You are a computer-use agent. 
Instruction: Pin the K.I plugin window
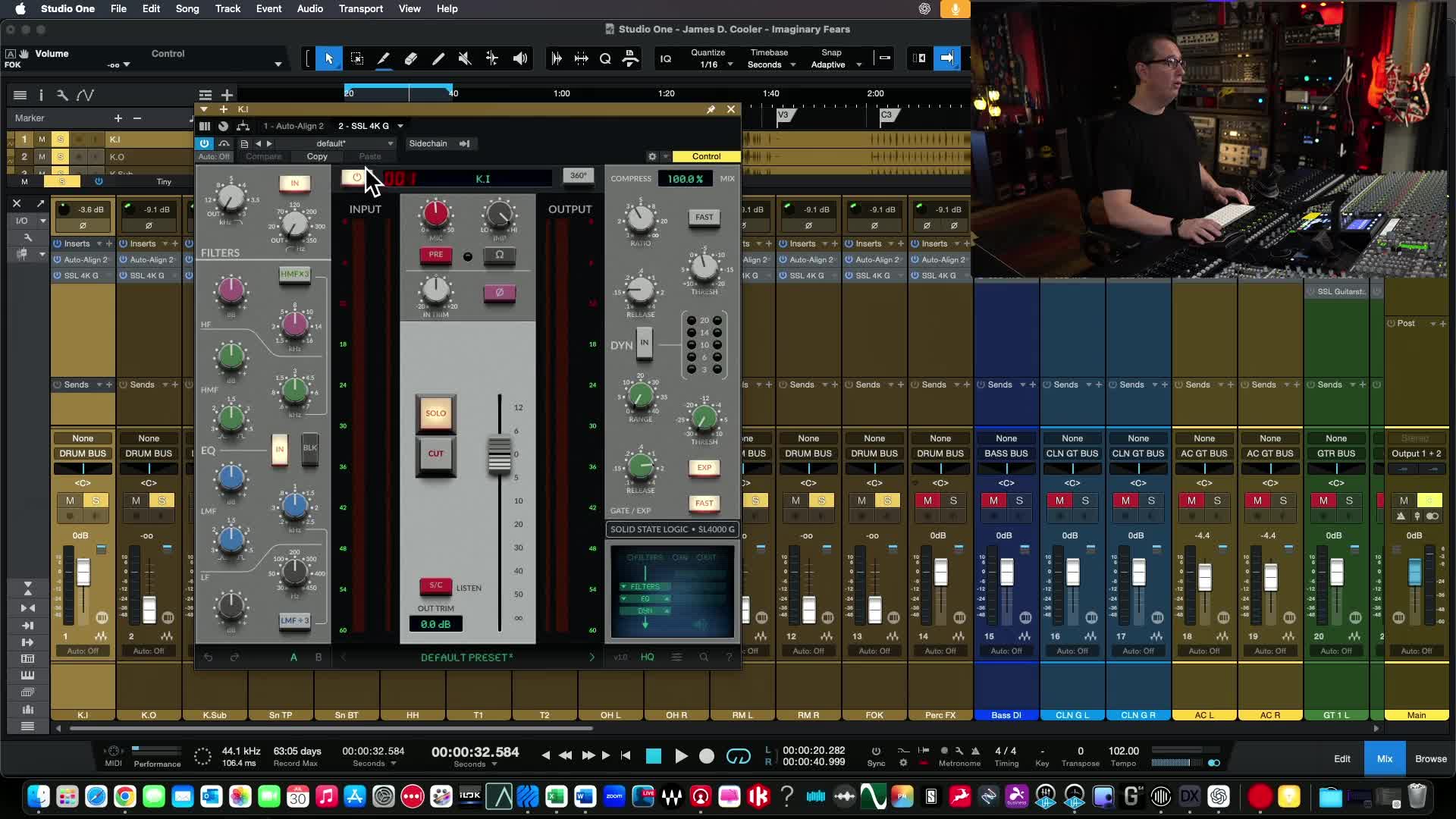pyautogui.click(x=711, y=109)
